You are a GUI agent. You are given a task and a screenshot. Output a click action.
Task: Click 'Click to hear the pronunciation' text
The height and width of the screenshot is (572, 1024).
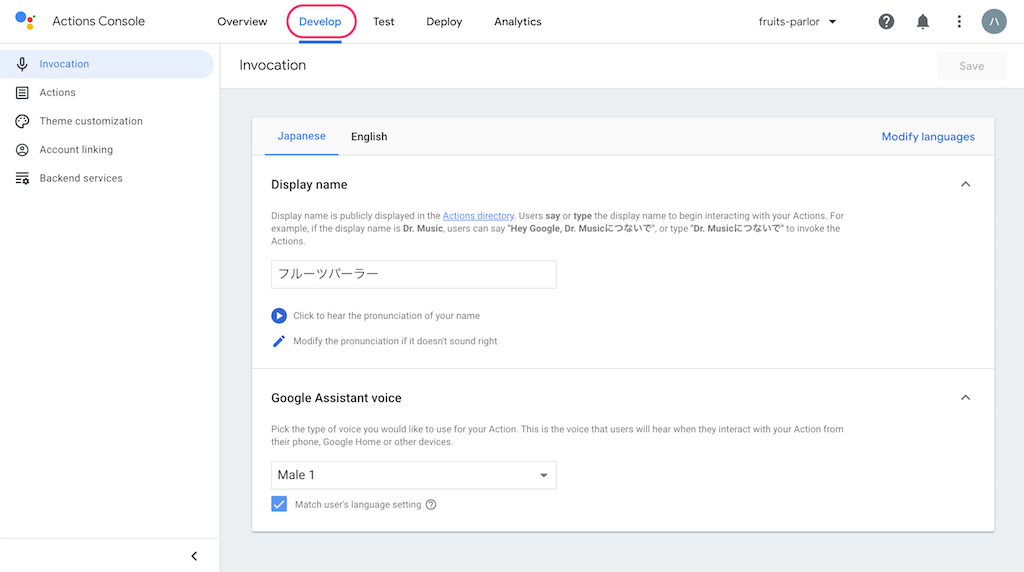pyautogui.click(x=387, y=316)
